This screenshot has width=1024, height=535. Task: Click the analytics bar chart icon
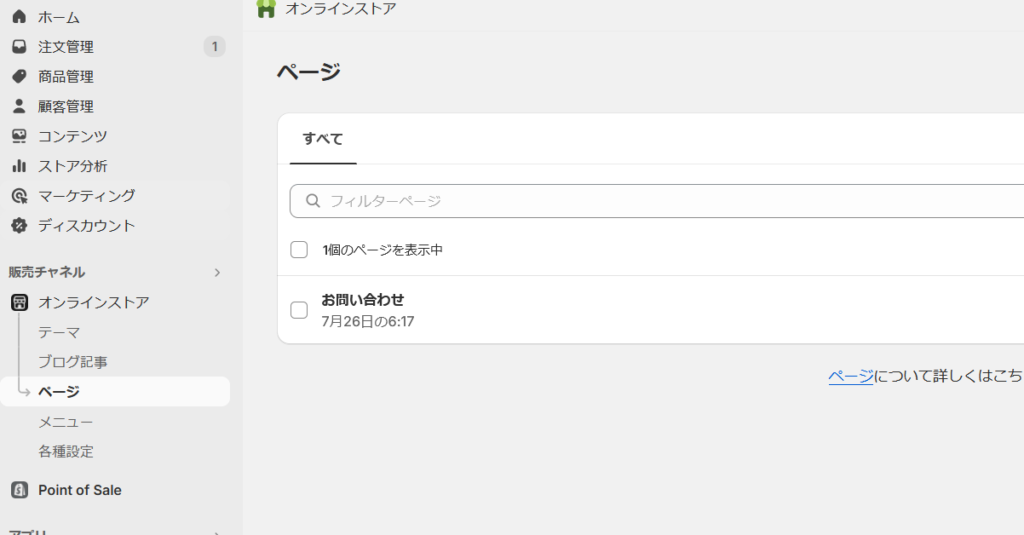[19, 166]
